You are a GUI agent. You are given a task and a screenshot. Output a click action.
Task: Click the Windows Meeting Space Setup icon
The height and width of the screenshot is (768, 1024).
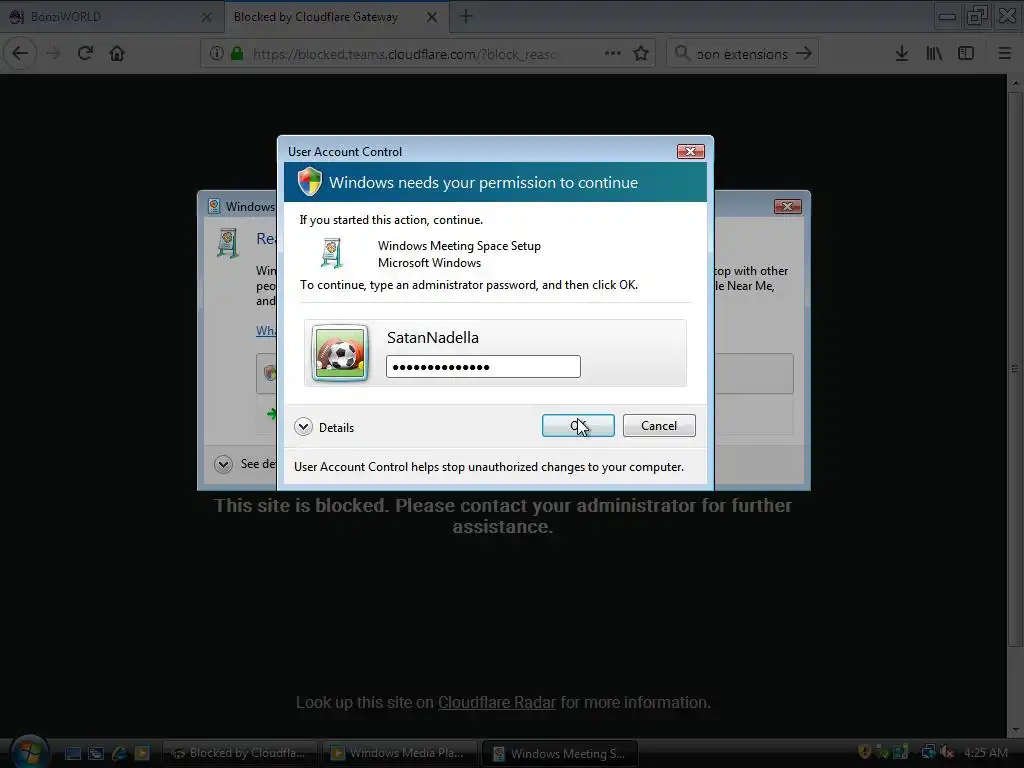(332, 253)
